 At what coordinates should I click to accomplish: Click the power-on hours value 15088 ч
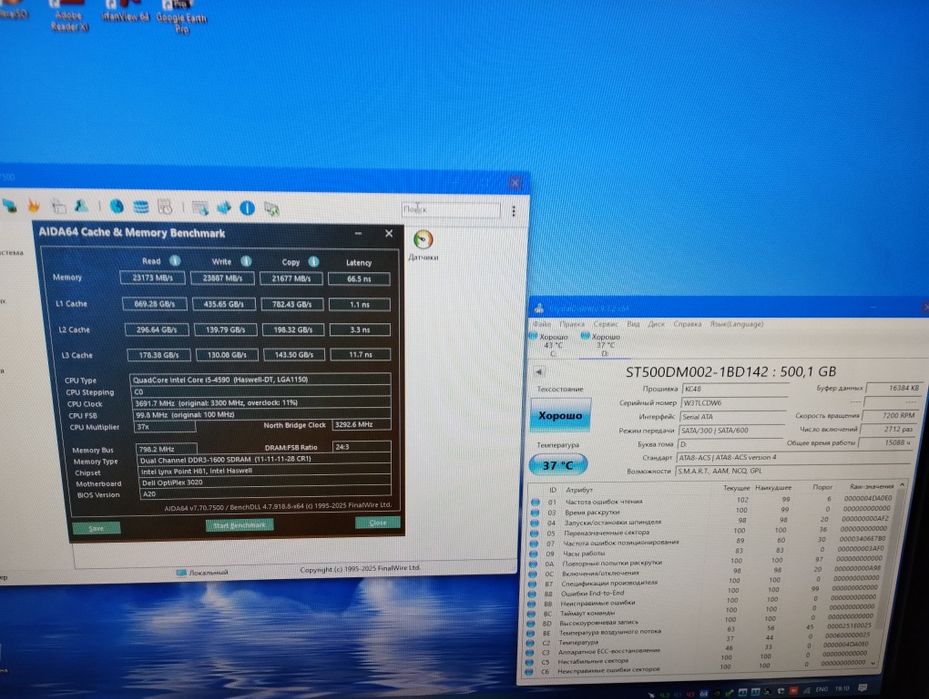pos(887,443)
